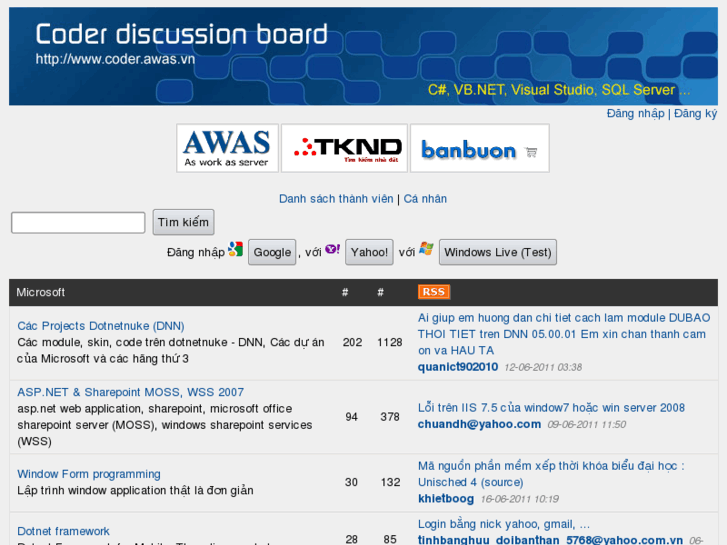Sign in with Windows Live (Test) button
This screenshot has width=727, height=545.
coord(498,252)
